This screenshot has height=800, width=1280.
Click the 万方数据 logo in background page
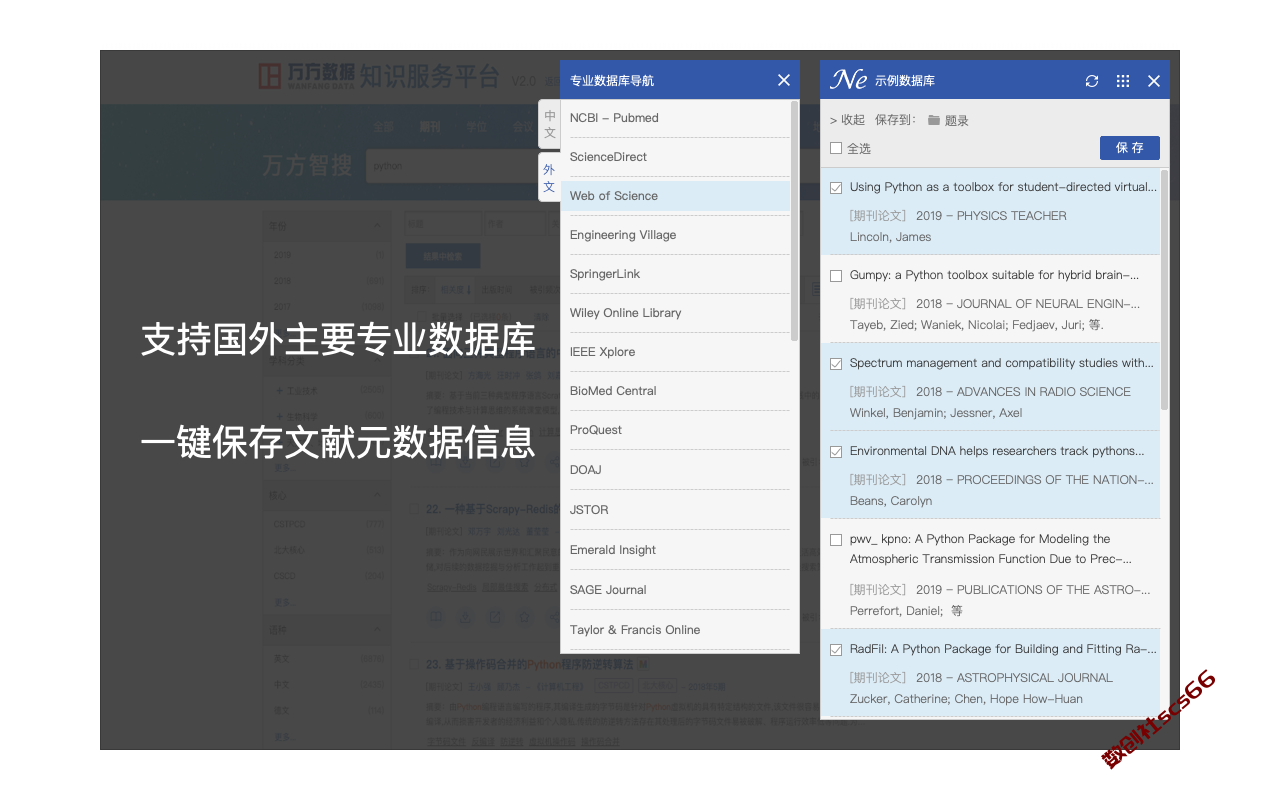pyautogui.click(x=307, y=76)
